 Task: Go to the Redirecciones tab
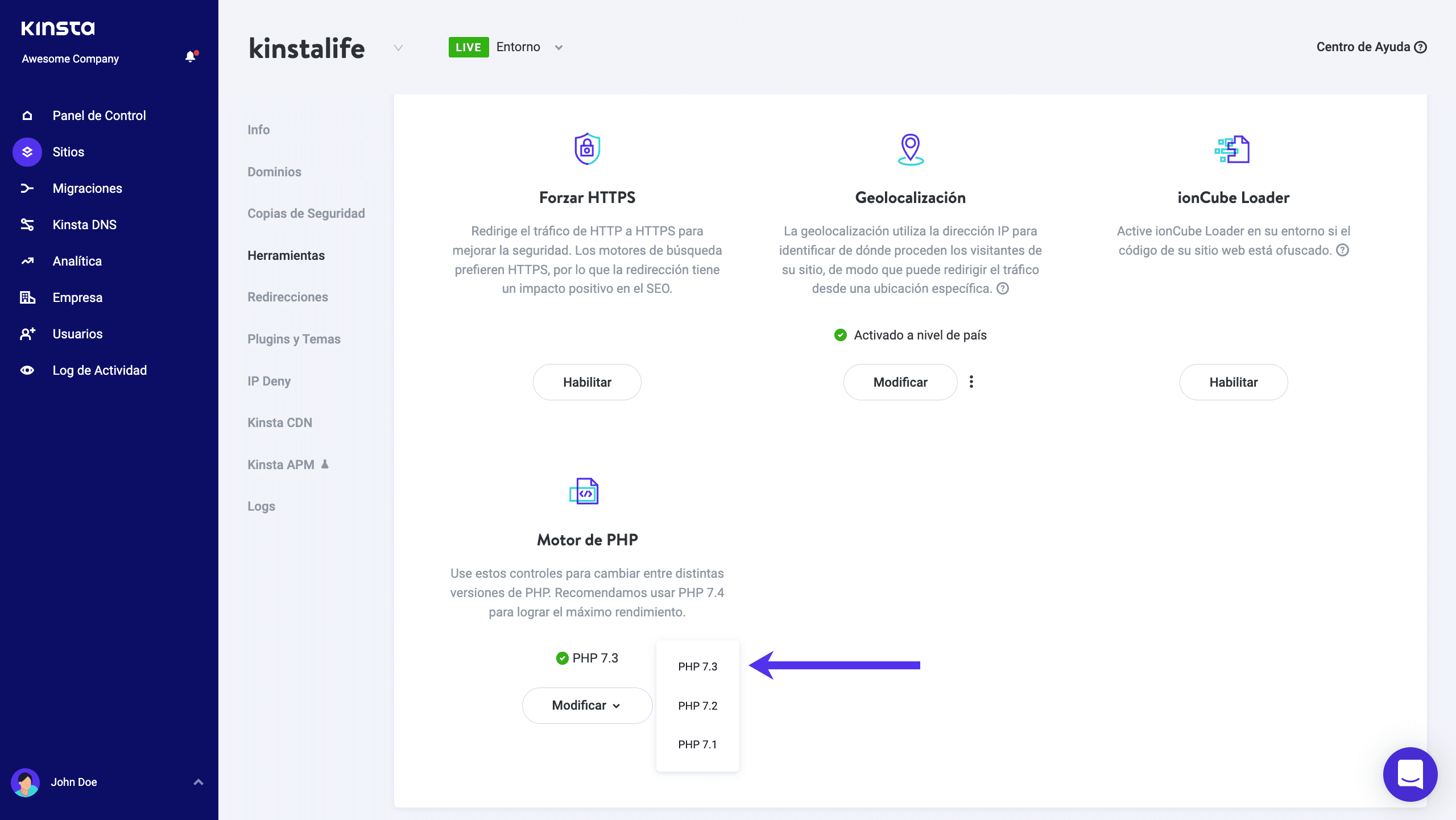287,297
